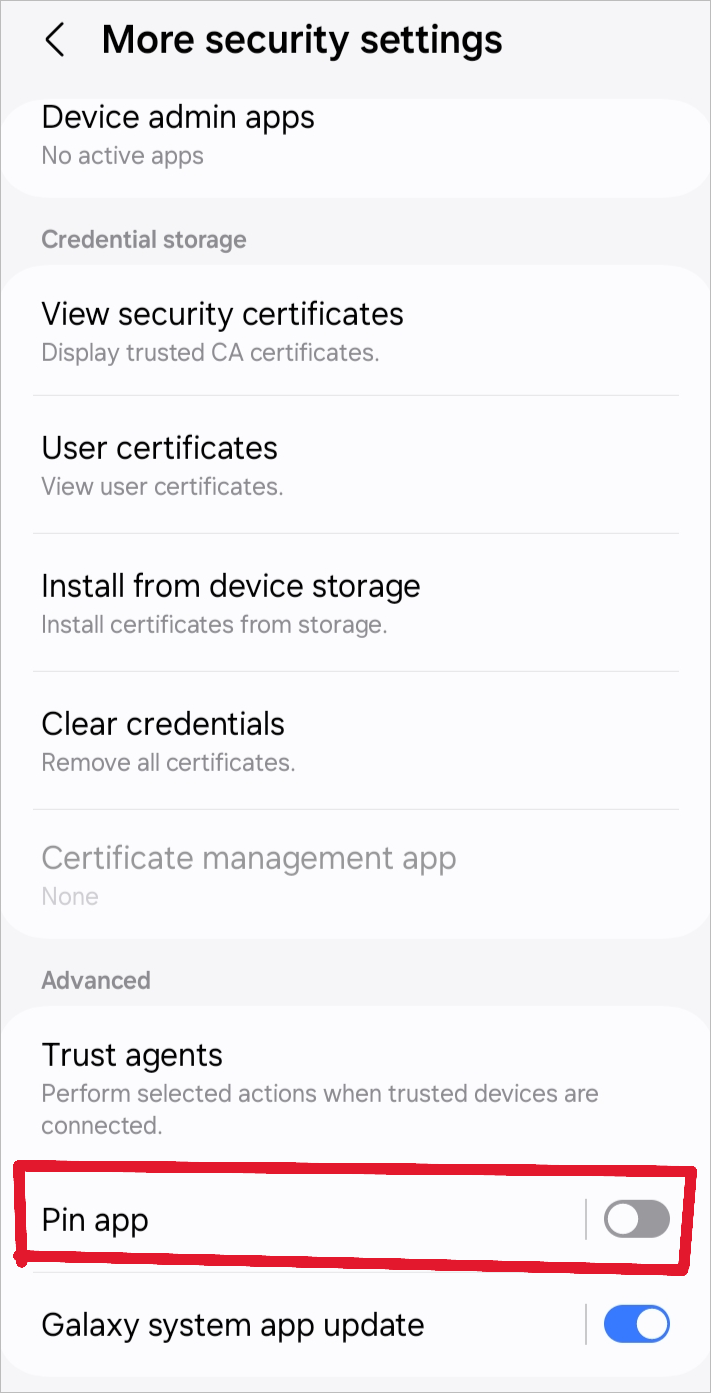
Task: Open Pin app details via its label
Action: 95,1220
